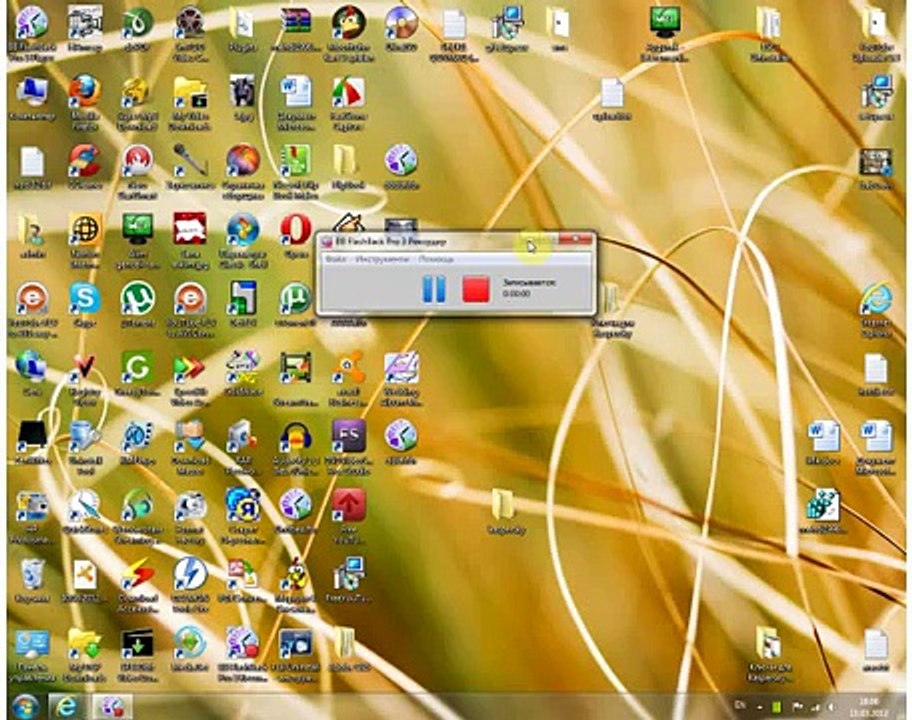Select the film reel desktop shortcut
Image resolution: width=912 pixels, height=720 pixels.
(x=190, y=32)
